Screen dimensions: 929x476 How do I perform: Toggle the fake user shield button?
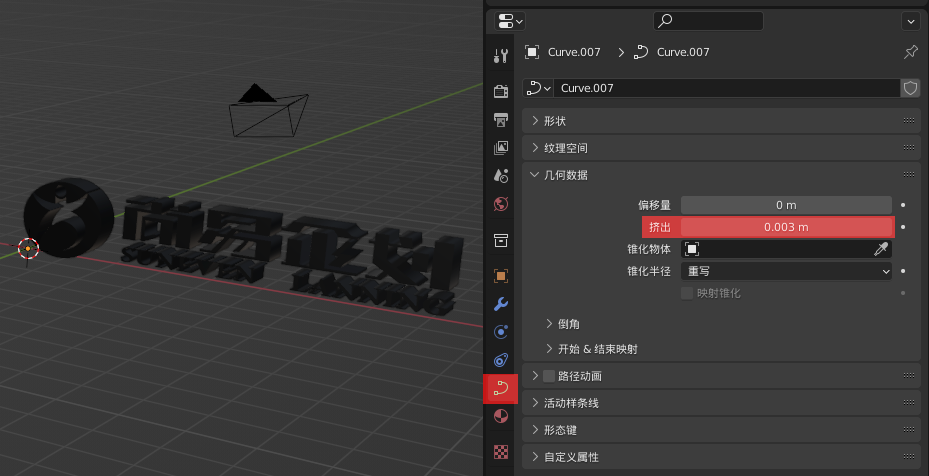click(x=910, y=88)
